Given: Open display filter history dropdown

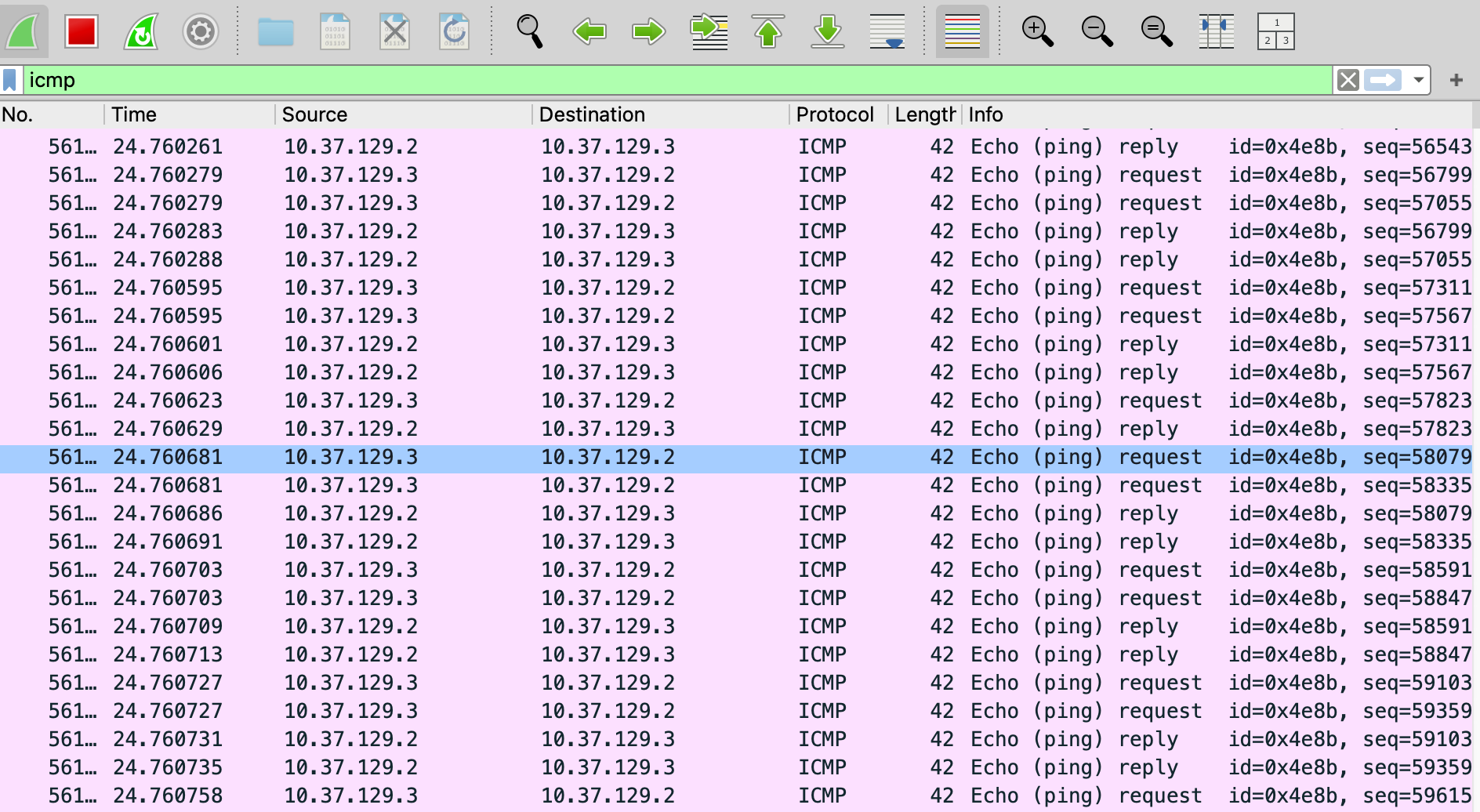Looking at the screenshot, I should [1418, 80].
